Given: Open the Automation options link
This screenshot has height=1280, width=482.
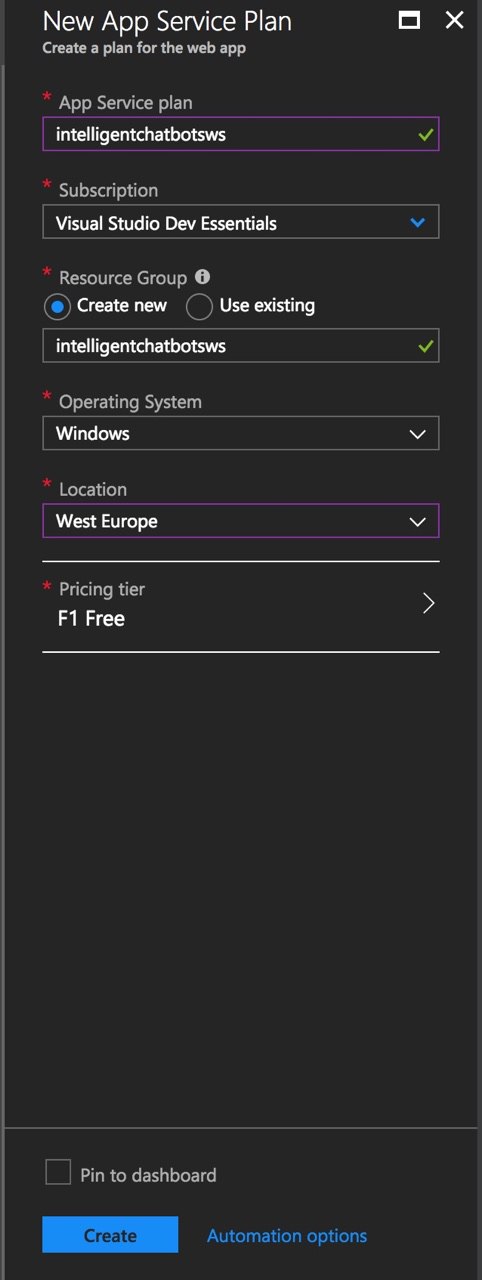Looking at the screenshot, I should pos(287,1236).
